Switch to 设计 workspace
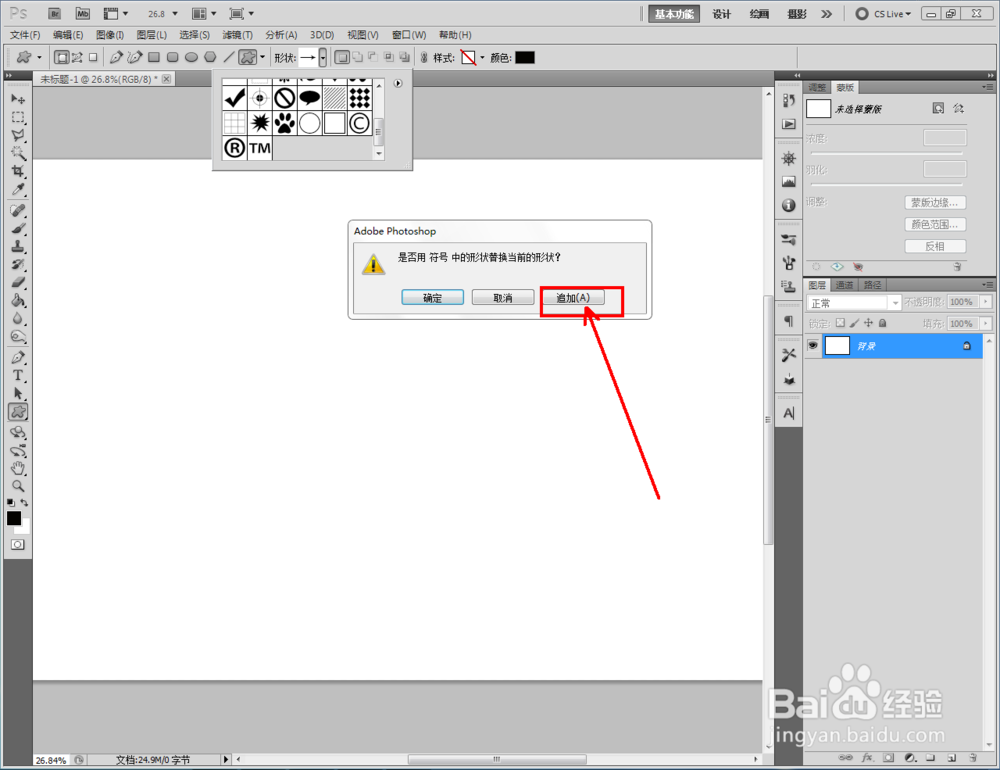The image size is (1000, 770). point(721,13)
